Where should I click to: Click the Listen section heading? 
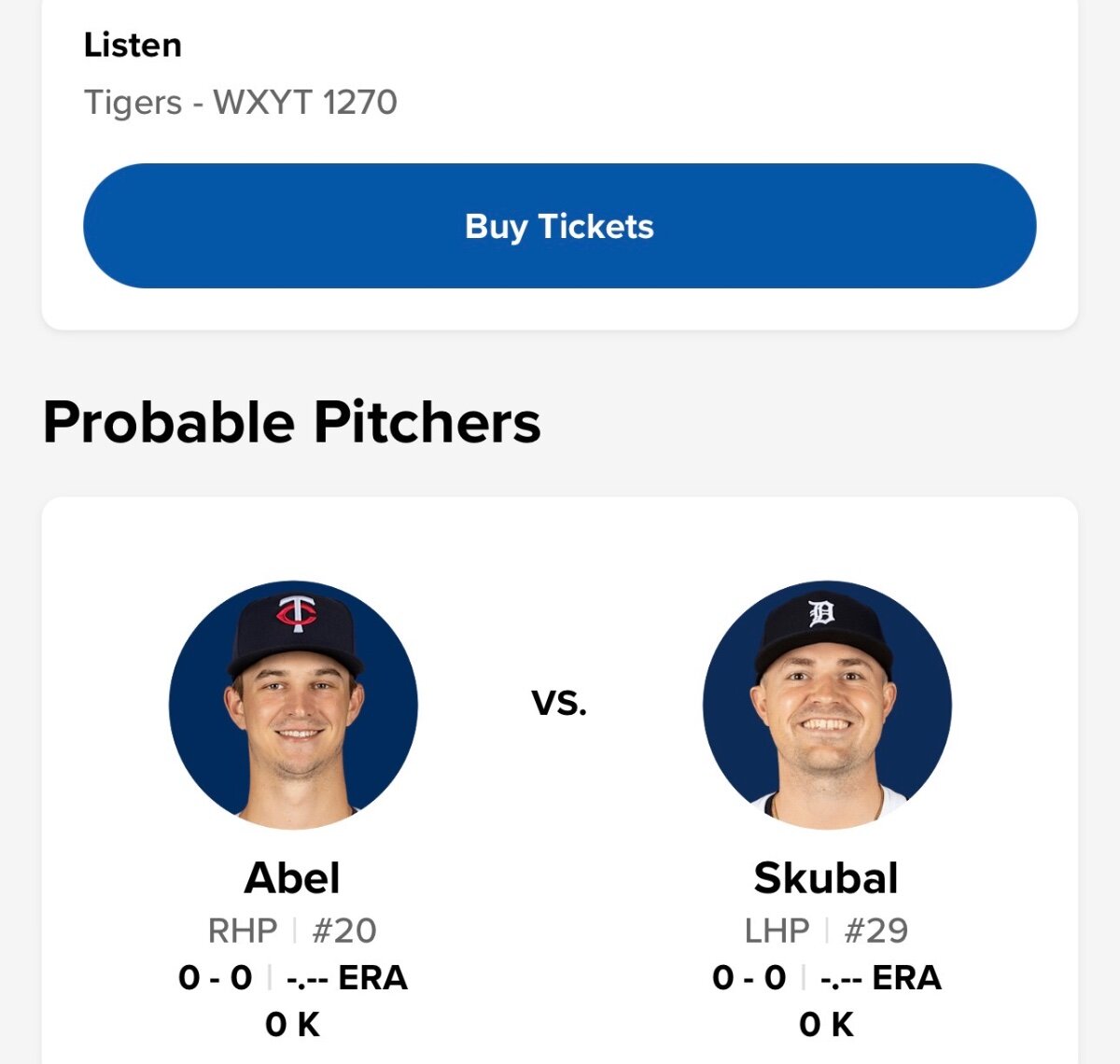point(133,45)
